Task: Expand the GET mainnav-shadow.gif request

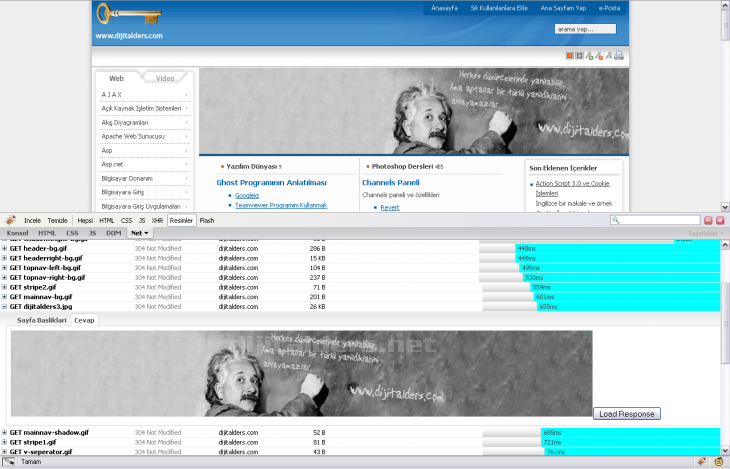Action: point(4,432)
